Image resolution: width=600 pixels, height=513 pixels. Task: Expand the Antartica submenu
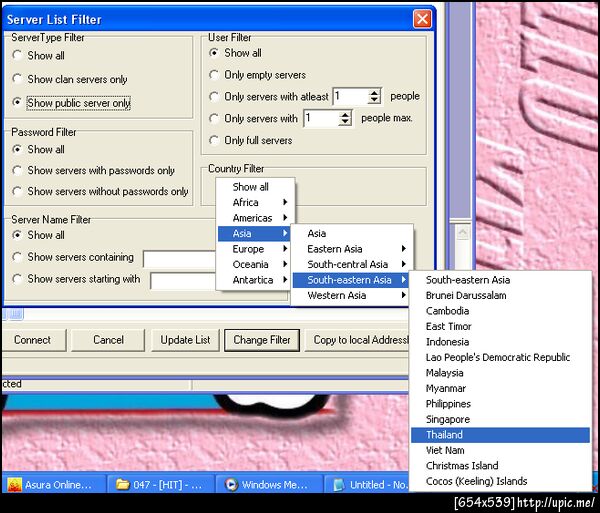coord(255,280)
